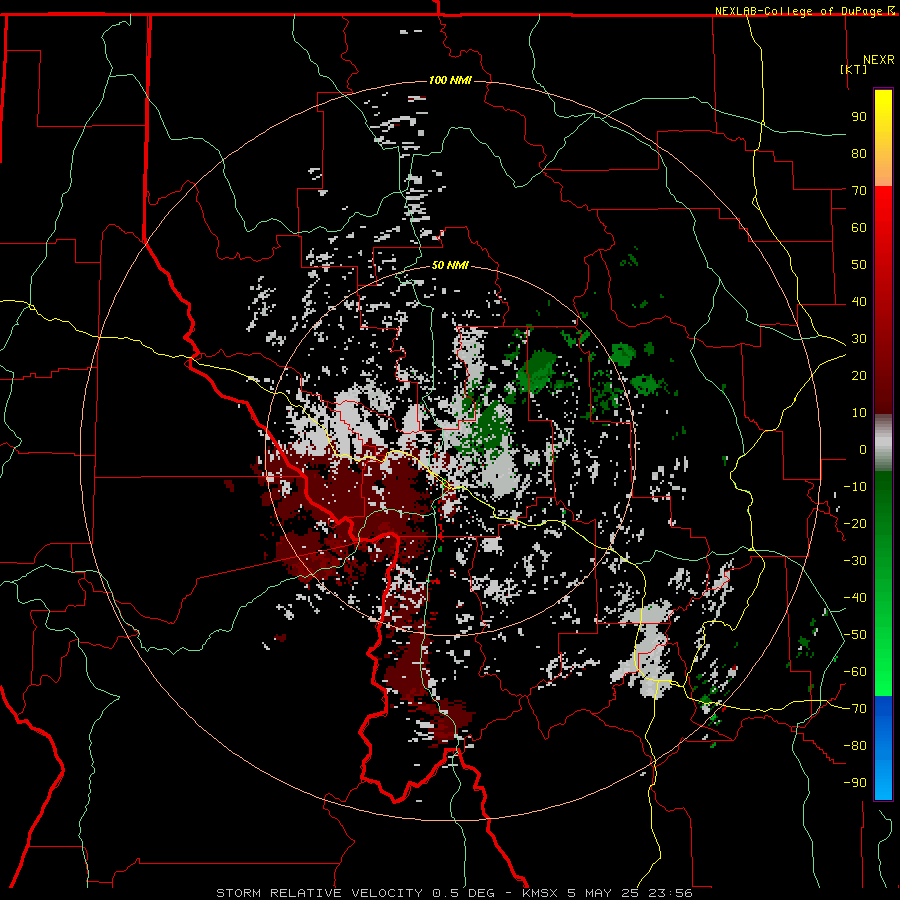Click the positive 40 legend value
This screenshot has width=900, height=900.
point(859,301)
